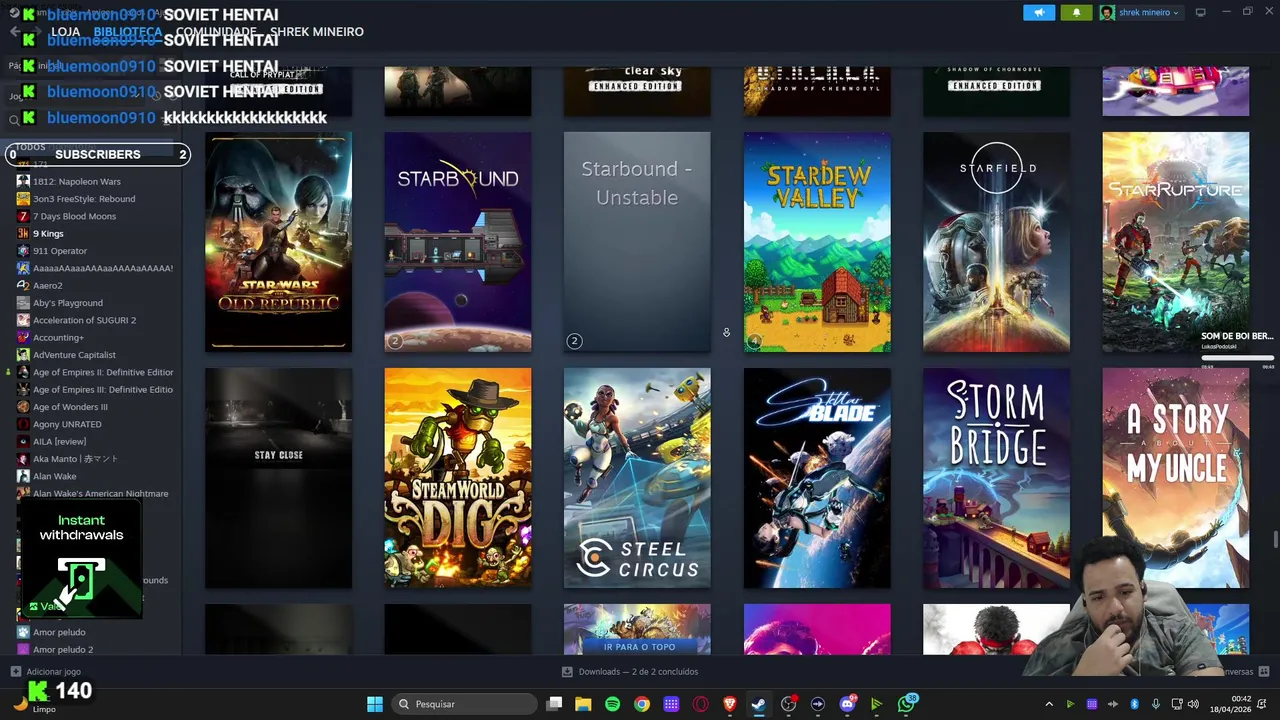
Task: Open Storm Bridge game cover
Action: [x=996, y=478]
